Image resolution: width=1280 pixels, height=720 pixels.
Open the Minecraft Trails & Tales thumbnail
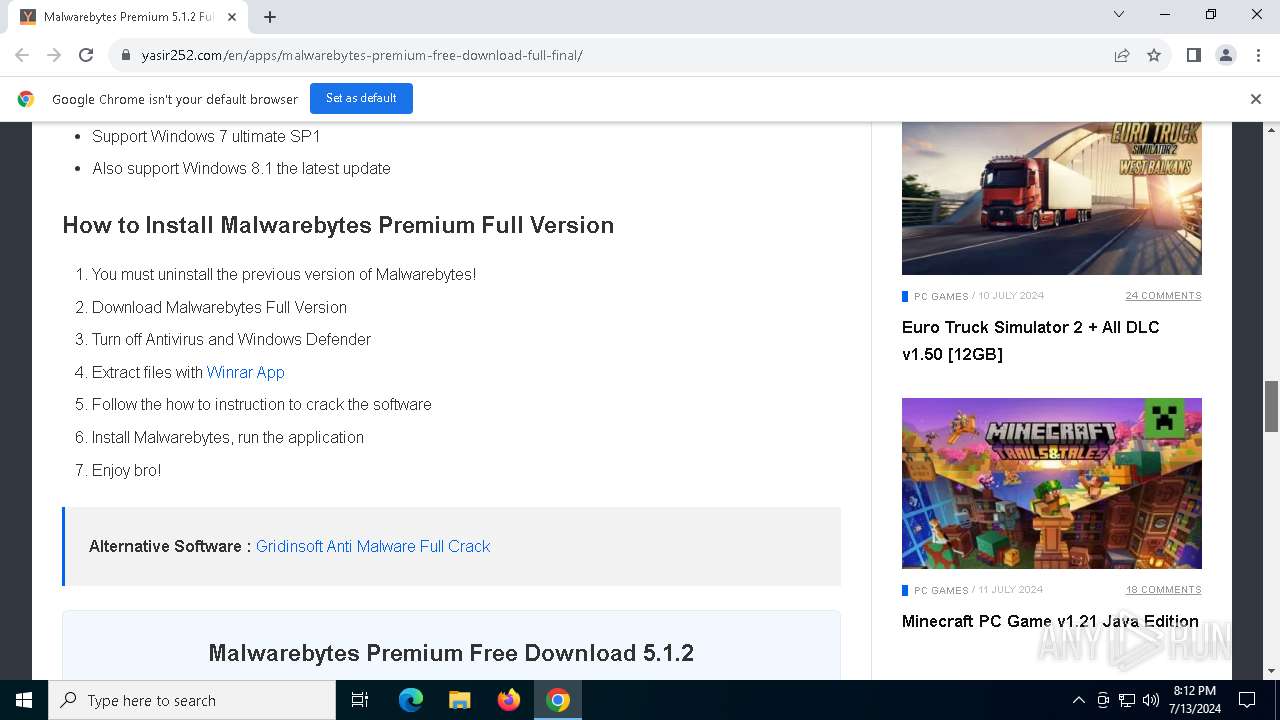1052,483
